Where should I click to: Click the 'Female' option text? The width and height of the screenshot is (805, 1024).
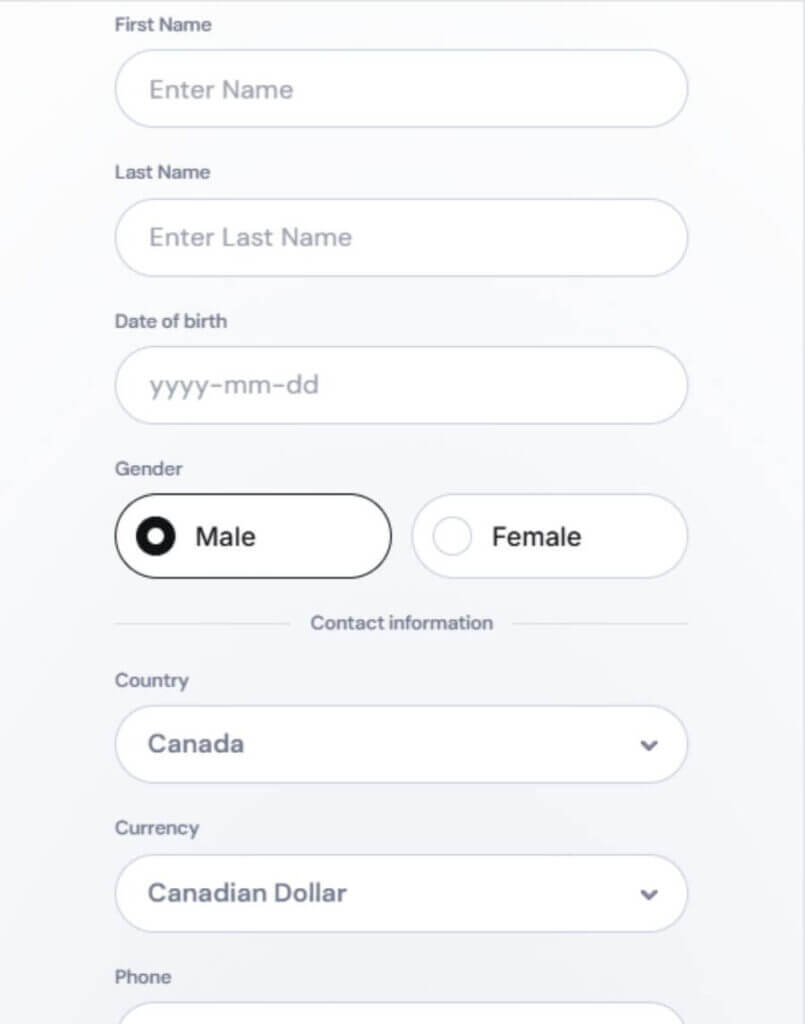tap(536, 537)
